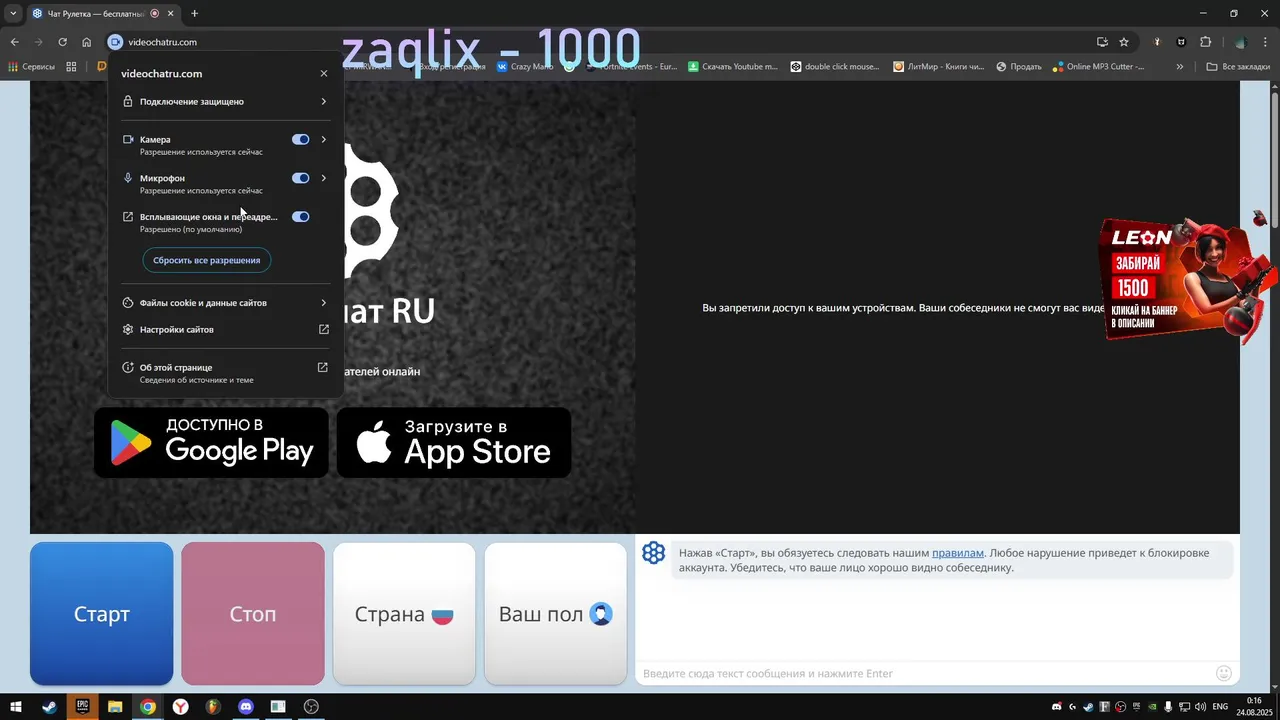Open Discord from the taskbar
This screenshot has height=720, width=1280.
coord(246,707)
